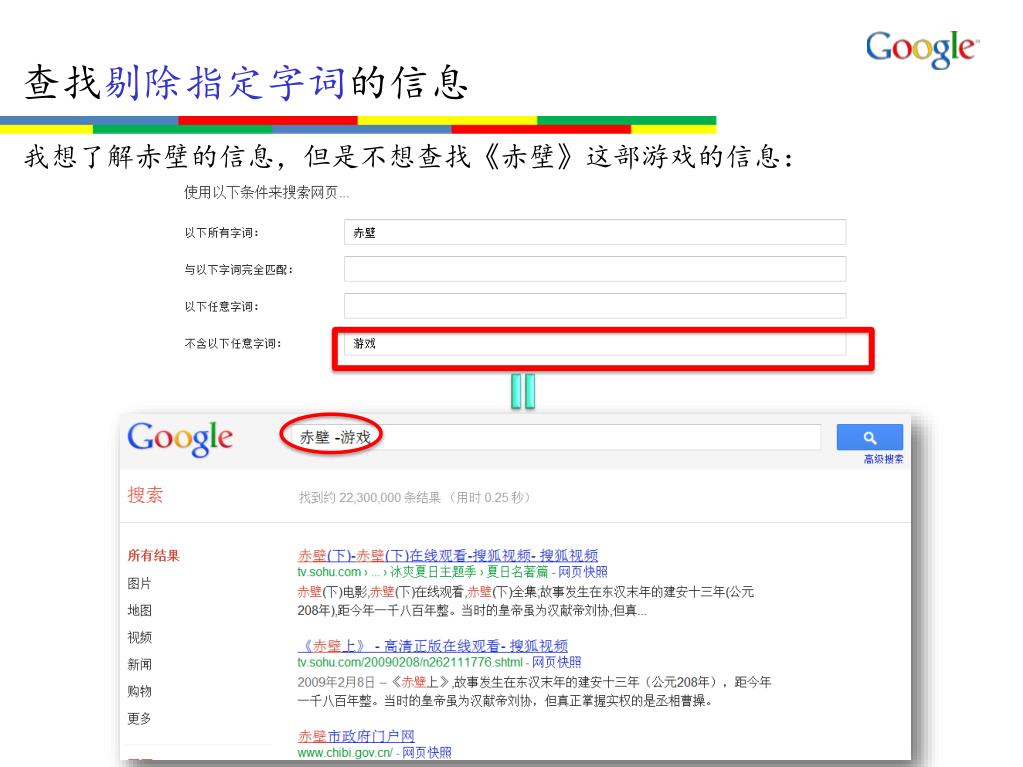This screenshot has height=767, width=1023.
Task: Click the www.chibi.gov.cn green URL
Action: 345,753
